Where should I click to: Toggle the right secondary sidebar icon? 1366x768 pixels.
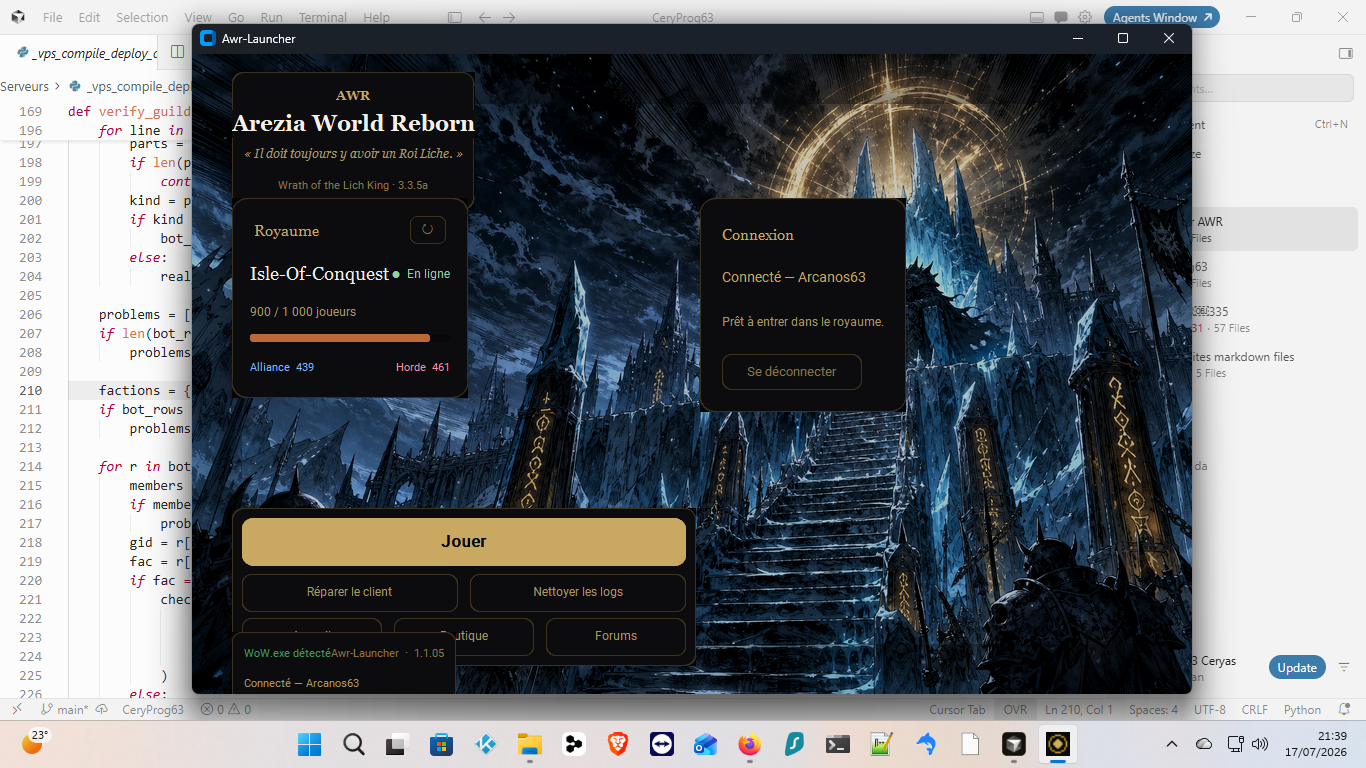pyautogui.click(x=1345, y=53)
